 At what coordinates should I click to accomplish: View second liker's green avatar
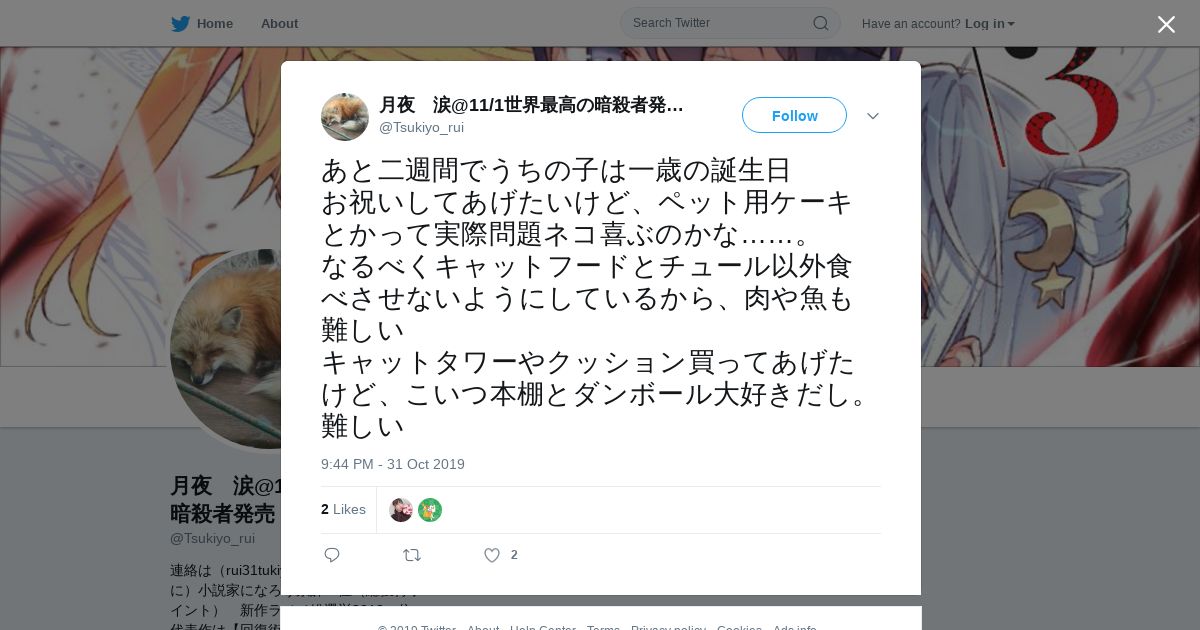tap(430, 510)
